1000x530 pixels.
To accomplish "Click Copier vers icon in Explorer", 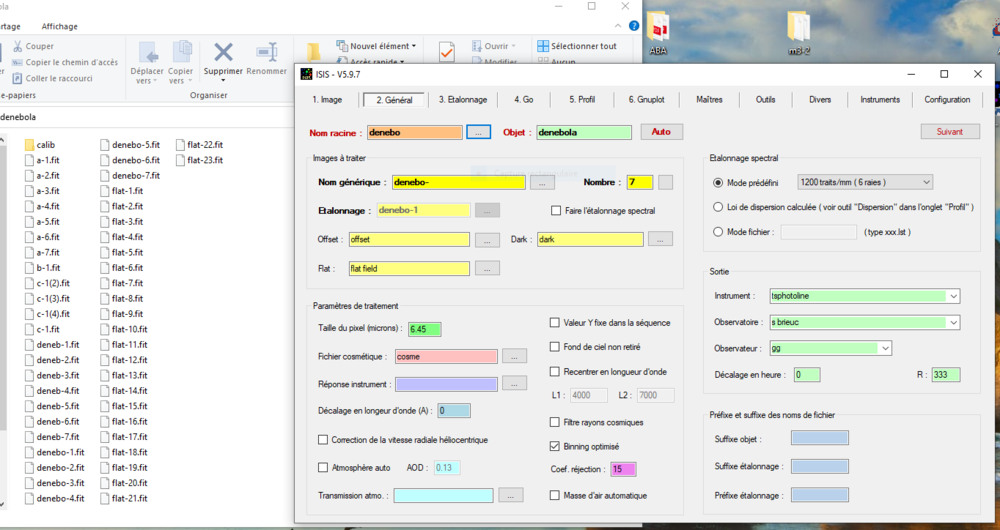I will (182, 52).
